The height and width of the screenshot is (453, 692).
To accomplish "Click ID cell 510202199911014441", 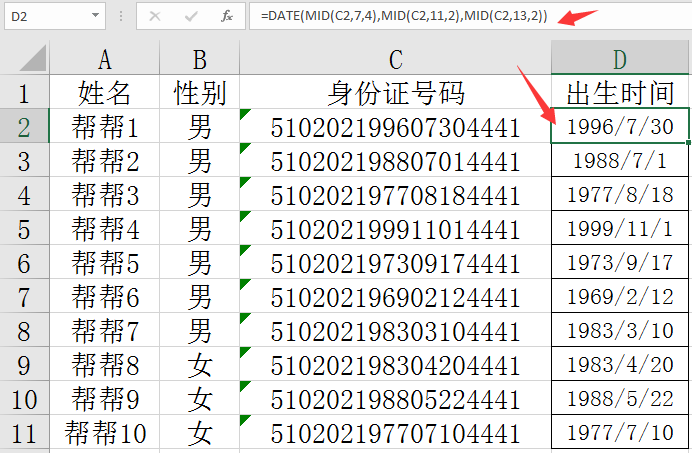I will tap(395, 228).
